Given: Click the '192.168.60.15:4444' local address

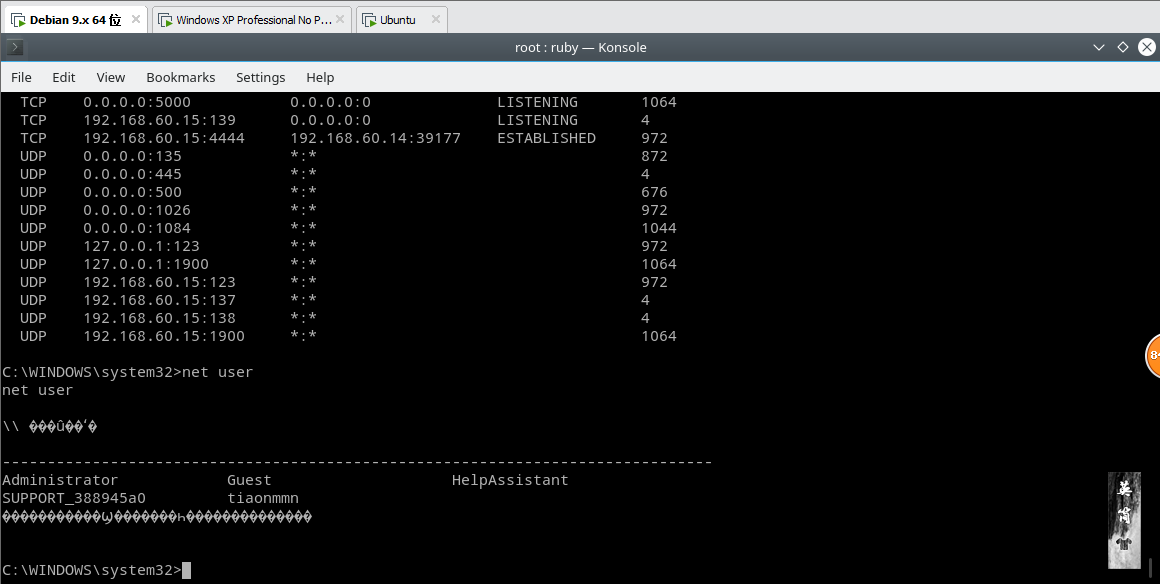Looking at the screenshot, I should coord(163,138).
